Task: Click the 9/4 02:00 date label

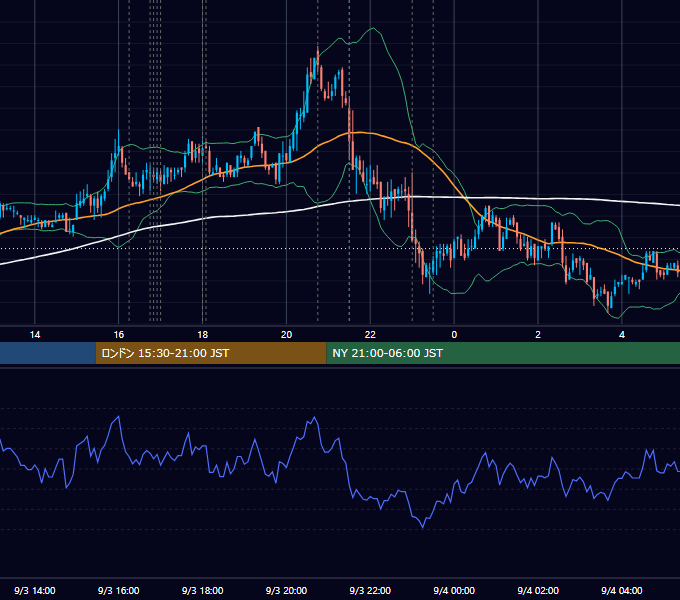Action: [x=538, y=590]
